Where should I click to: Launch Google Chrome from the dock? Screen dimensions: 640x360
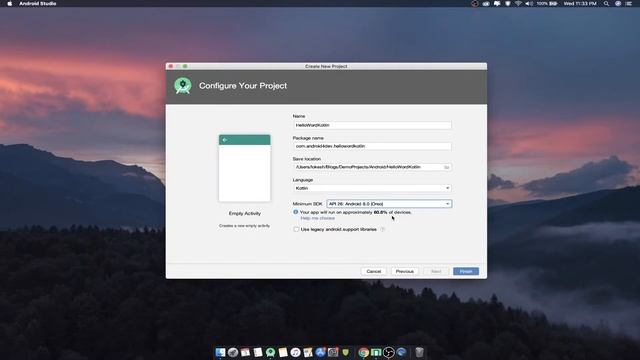363,352
